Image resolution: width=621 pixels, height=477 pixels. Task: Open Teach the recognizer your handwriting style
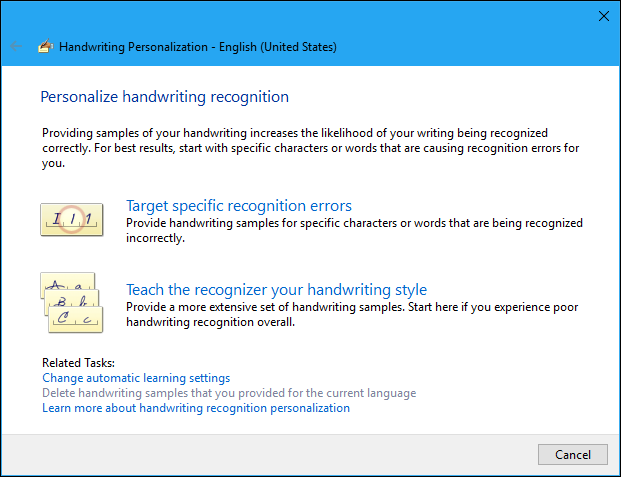coord(276,290)
